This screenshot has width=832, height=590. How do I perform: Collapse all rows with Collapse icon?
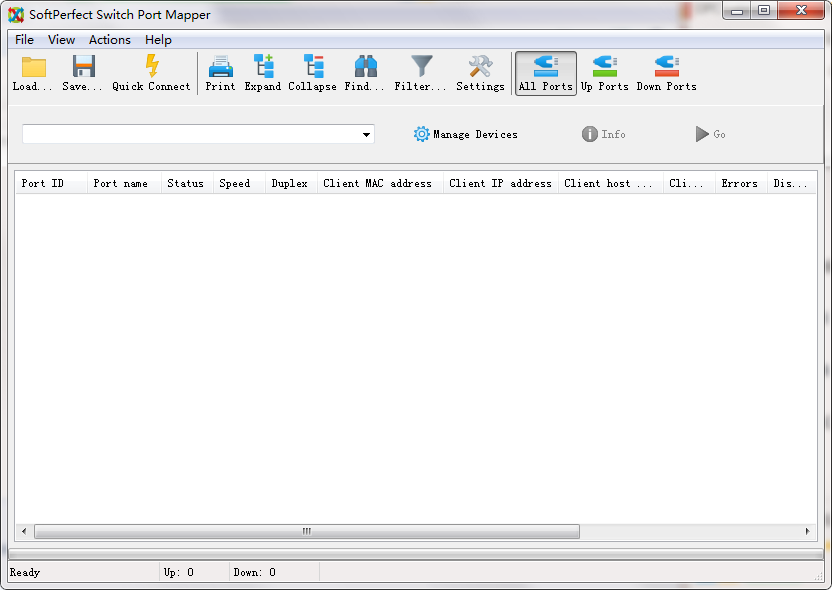[x=313, y=66]
